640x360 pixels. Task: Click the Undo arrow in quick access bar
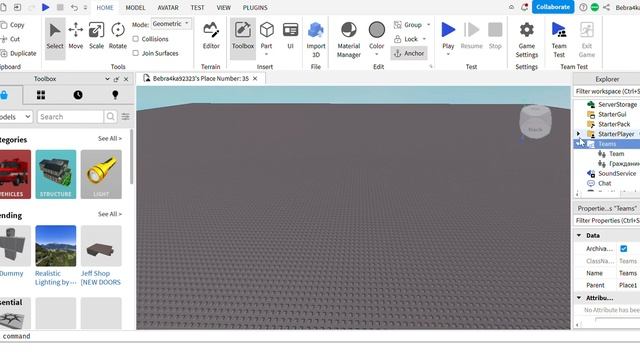pos(74,7)
